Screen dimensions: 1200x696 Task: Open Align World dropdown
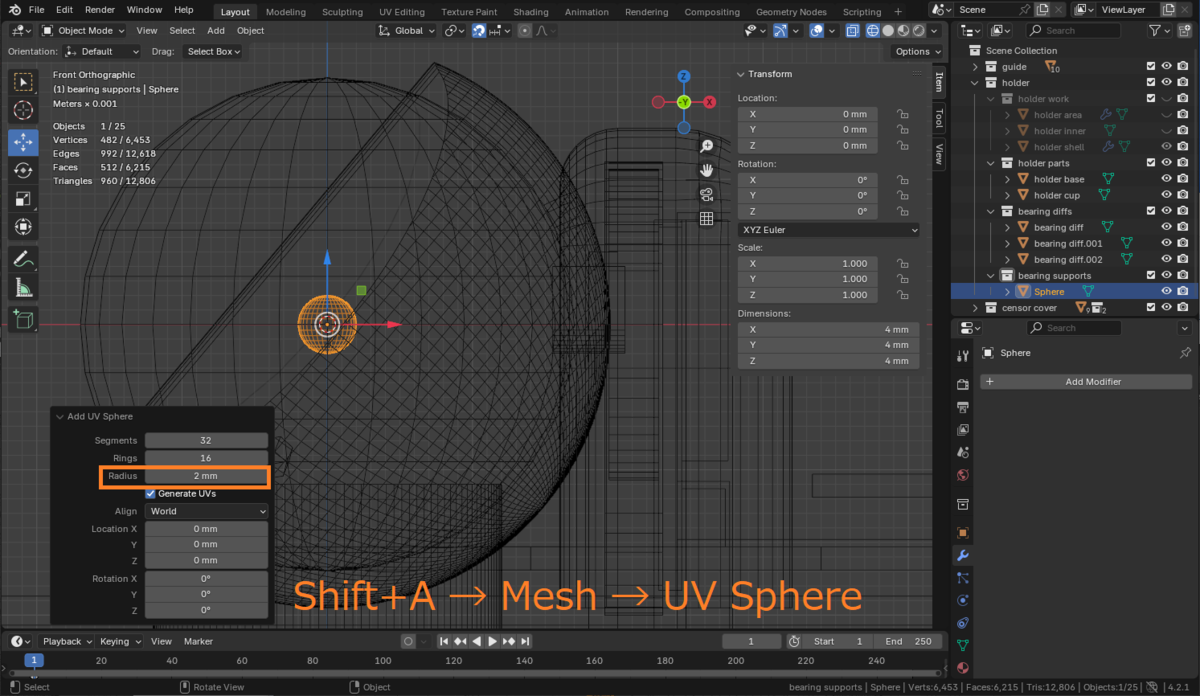206,511
